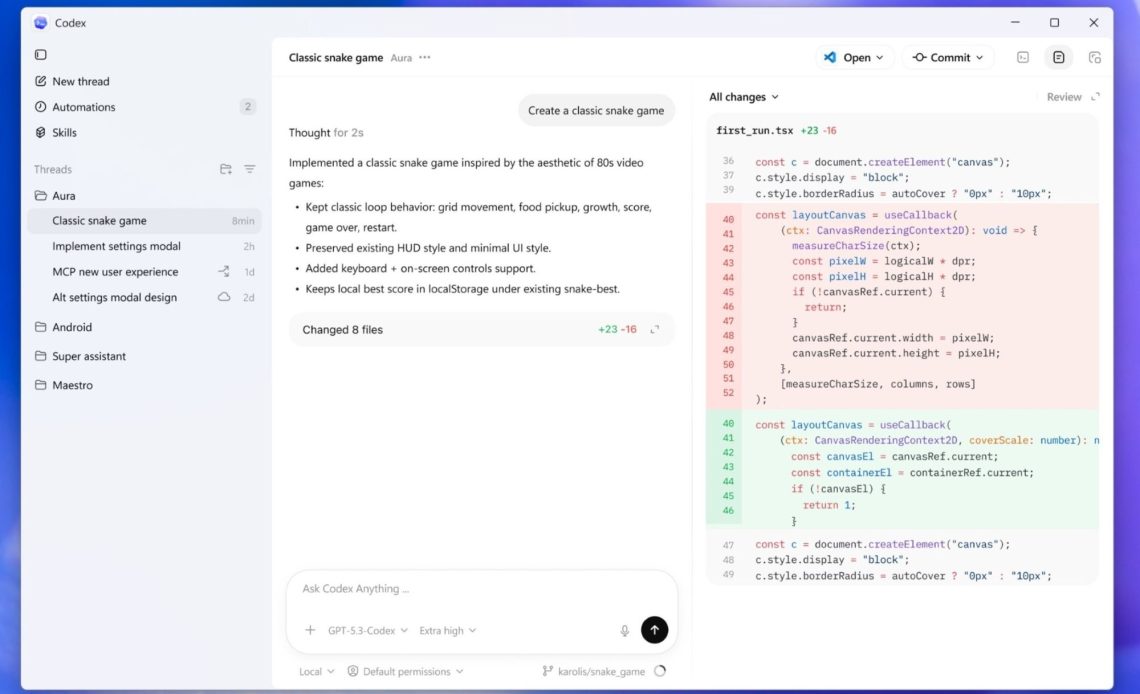Click the Commit button

click(x=947, y=58)
